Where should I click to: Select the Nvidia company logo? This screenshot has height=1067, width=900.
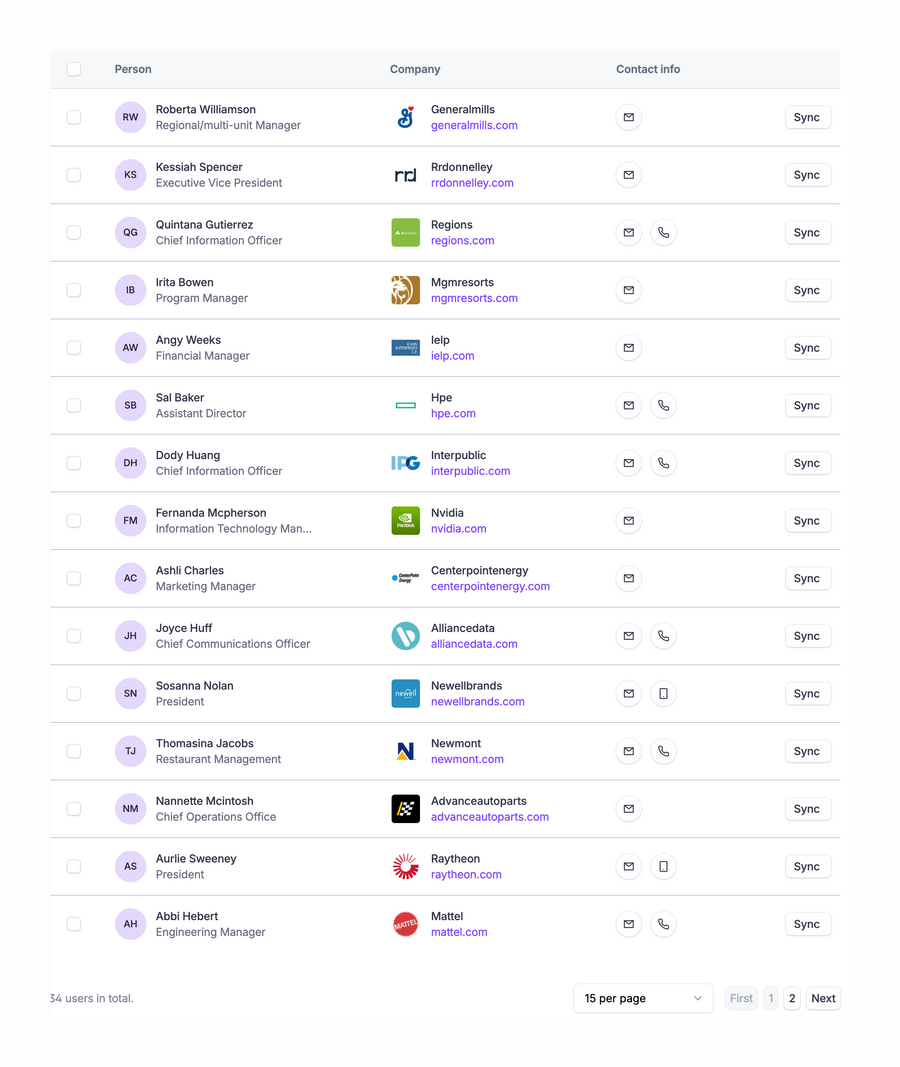[405, 520]
